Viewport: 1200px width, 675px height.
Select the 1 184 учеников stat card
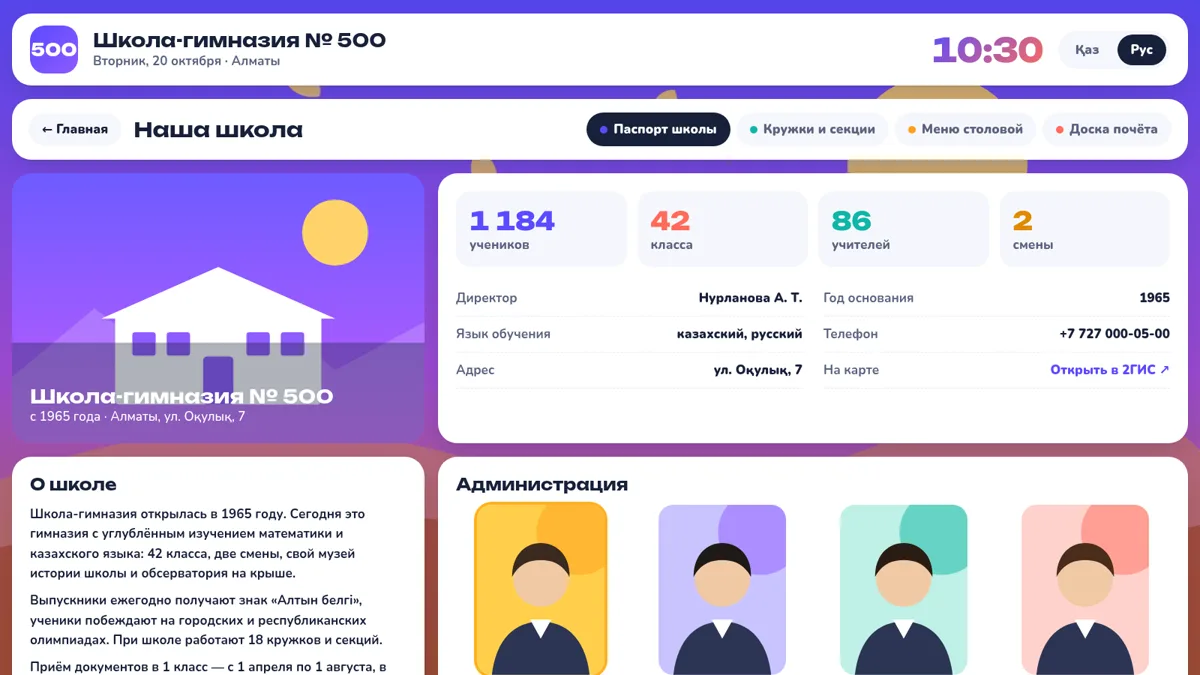click(541, 229)
